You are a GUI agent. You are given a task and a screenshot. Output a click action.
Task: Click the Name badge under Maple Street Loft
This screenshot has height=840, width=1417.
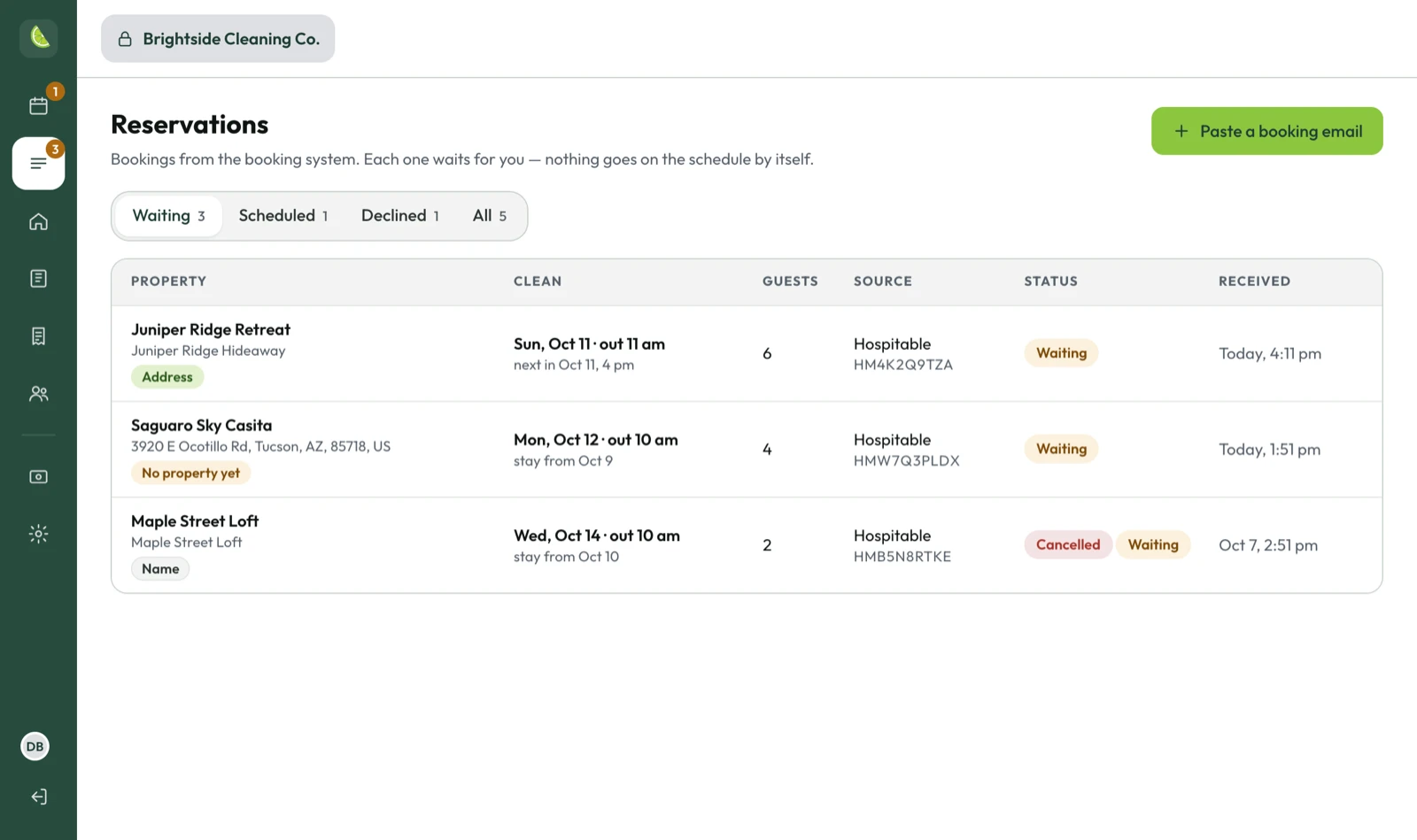click(x=160, y=569)
